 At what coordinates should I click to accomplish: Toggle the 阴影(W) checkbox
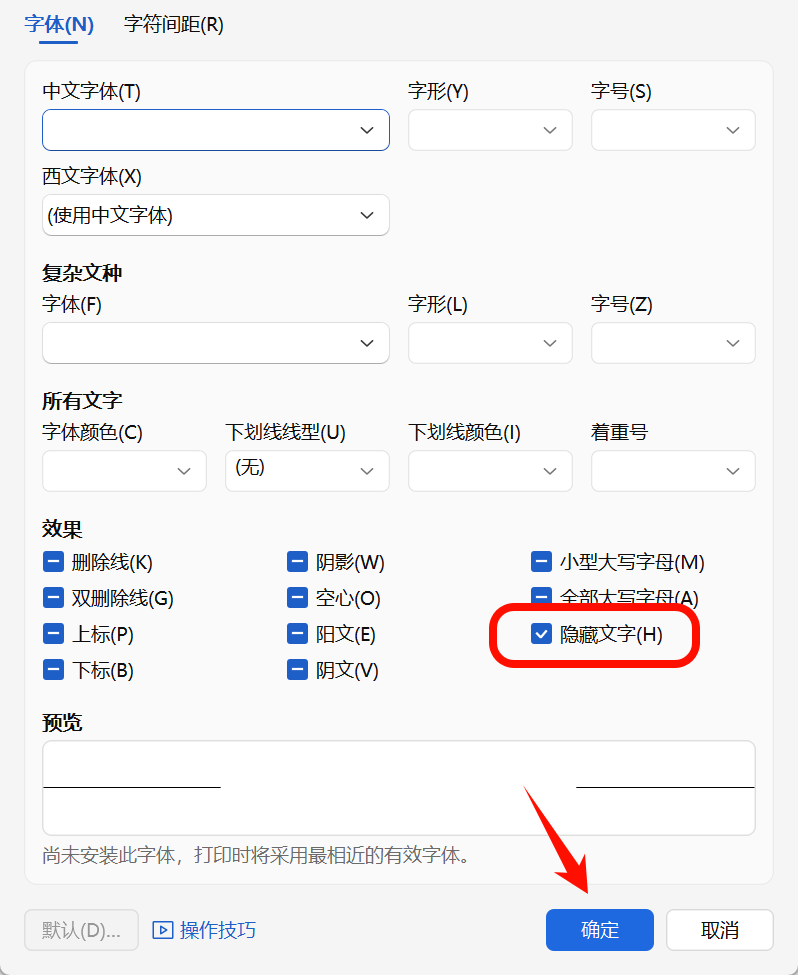297,561
